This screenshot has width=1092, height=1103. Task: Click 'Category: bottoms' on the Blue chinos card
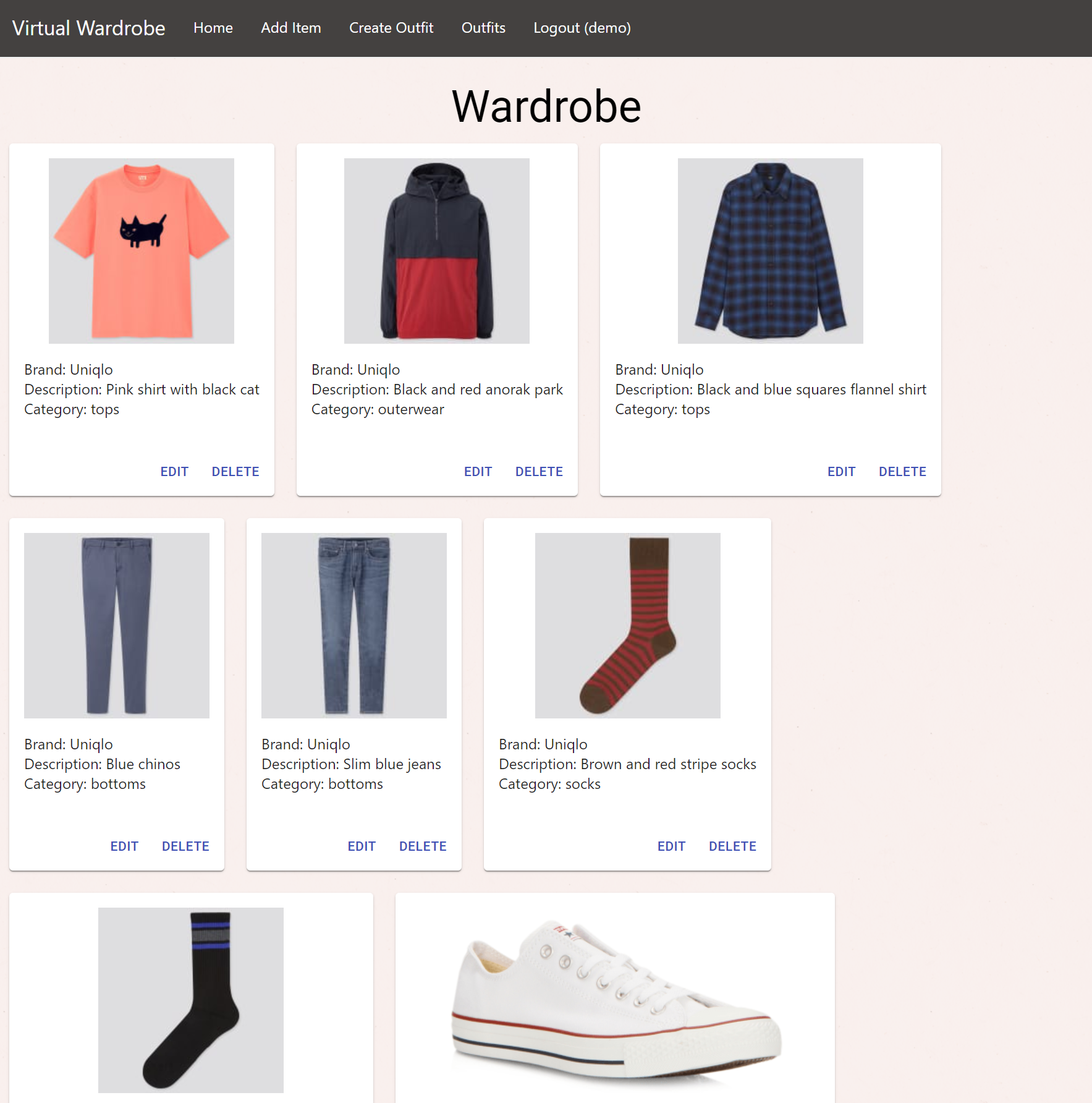pyautogui.click(x=85, y=784)
